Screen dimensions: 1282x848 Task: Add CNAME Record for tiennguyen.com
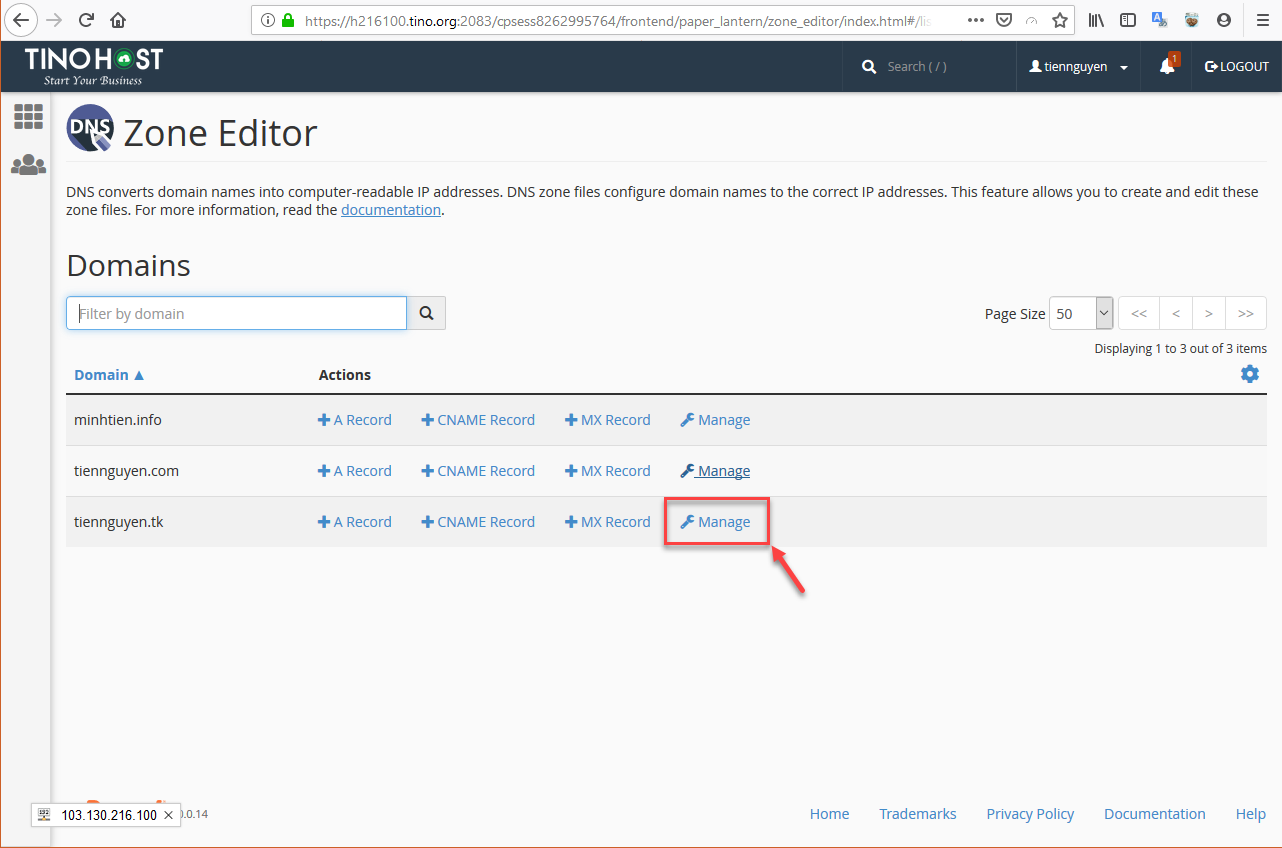(478, 471)
